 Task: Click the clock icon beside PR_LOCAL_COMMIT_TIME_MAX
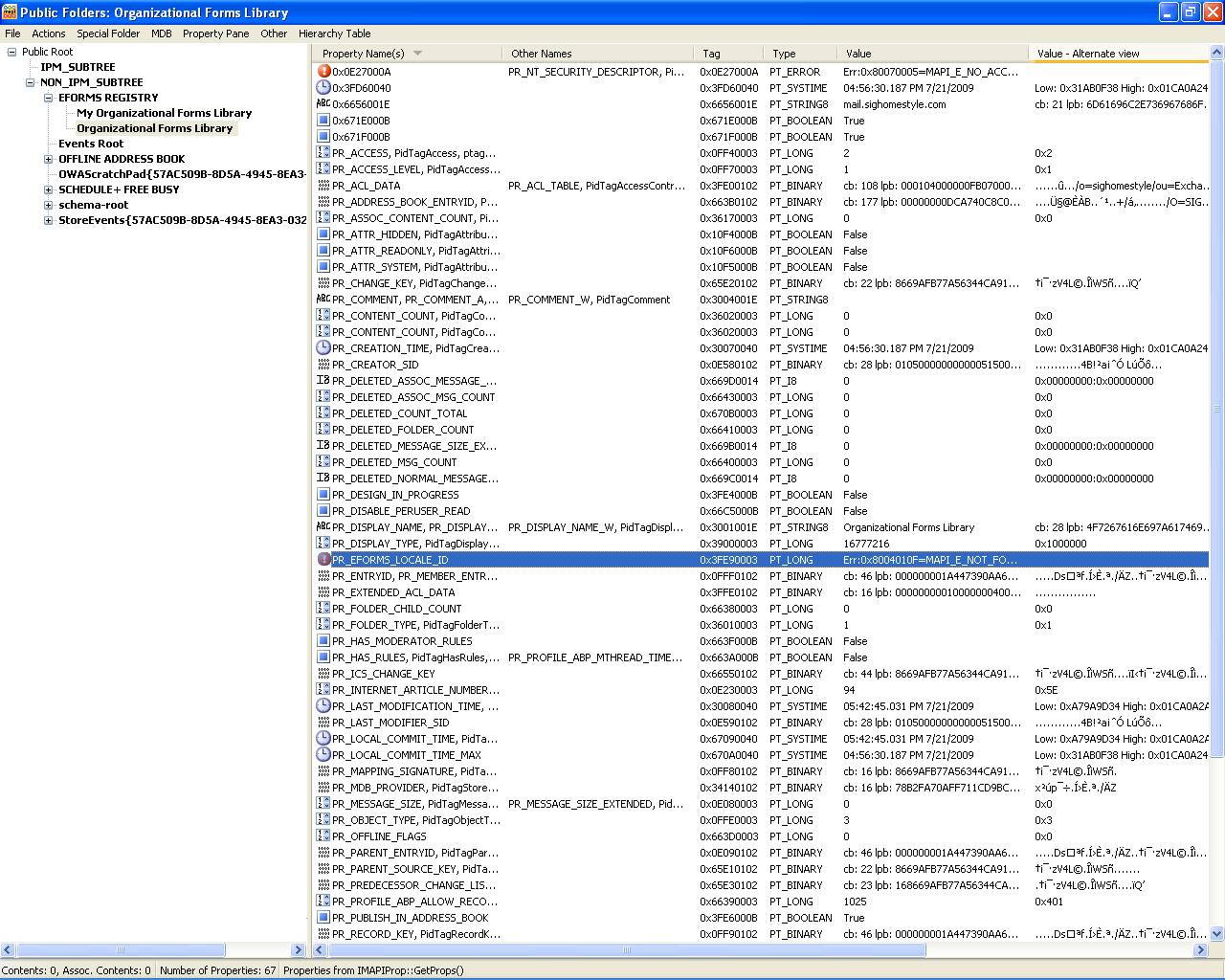point(323,755)
